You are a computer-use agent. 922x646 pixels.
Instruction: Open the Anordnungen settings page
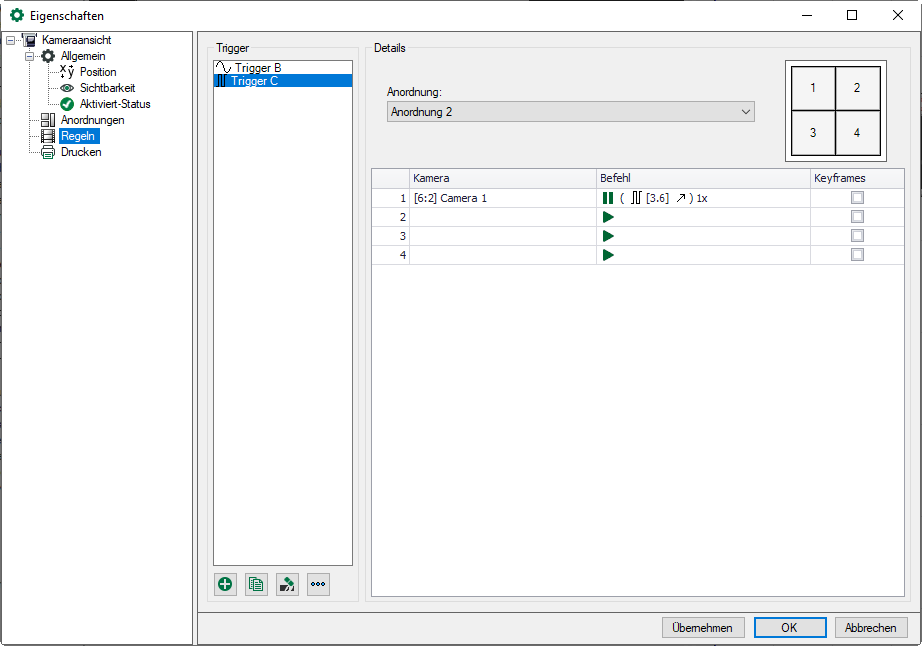tap(92, 120)
